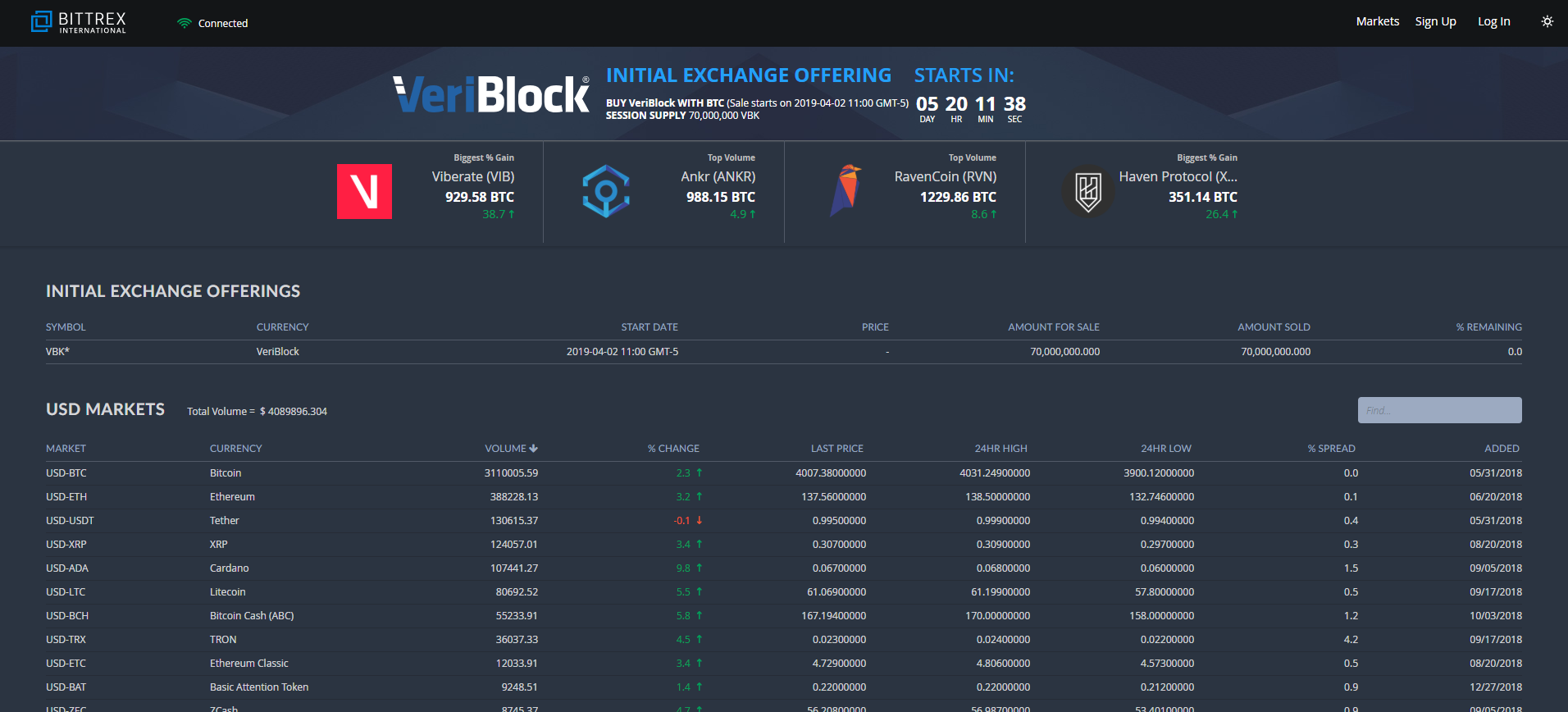Open the RavenCoin (RVN) market

tap(946, 177)
